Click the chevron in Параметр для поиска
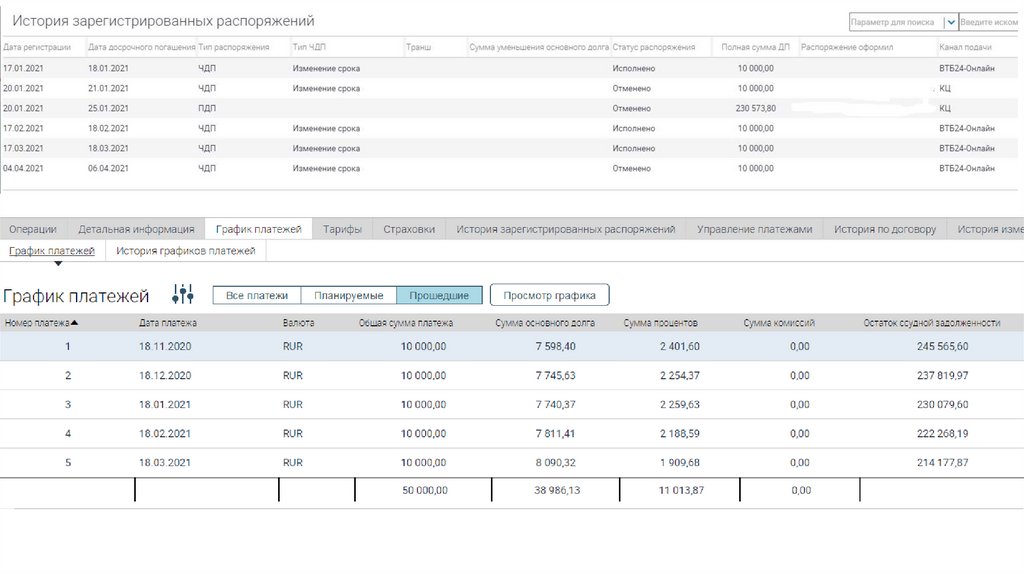Screen dimensions: 1024x574 949,22
